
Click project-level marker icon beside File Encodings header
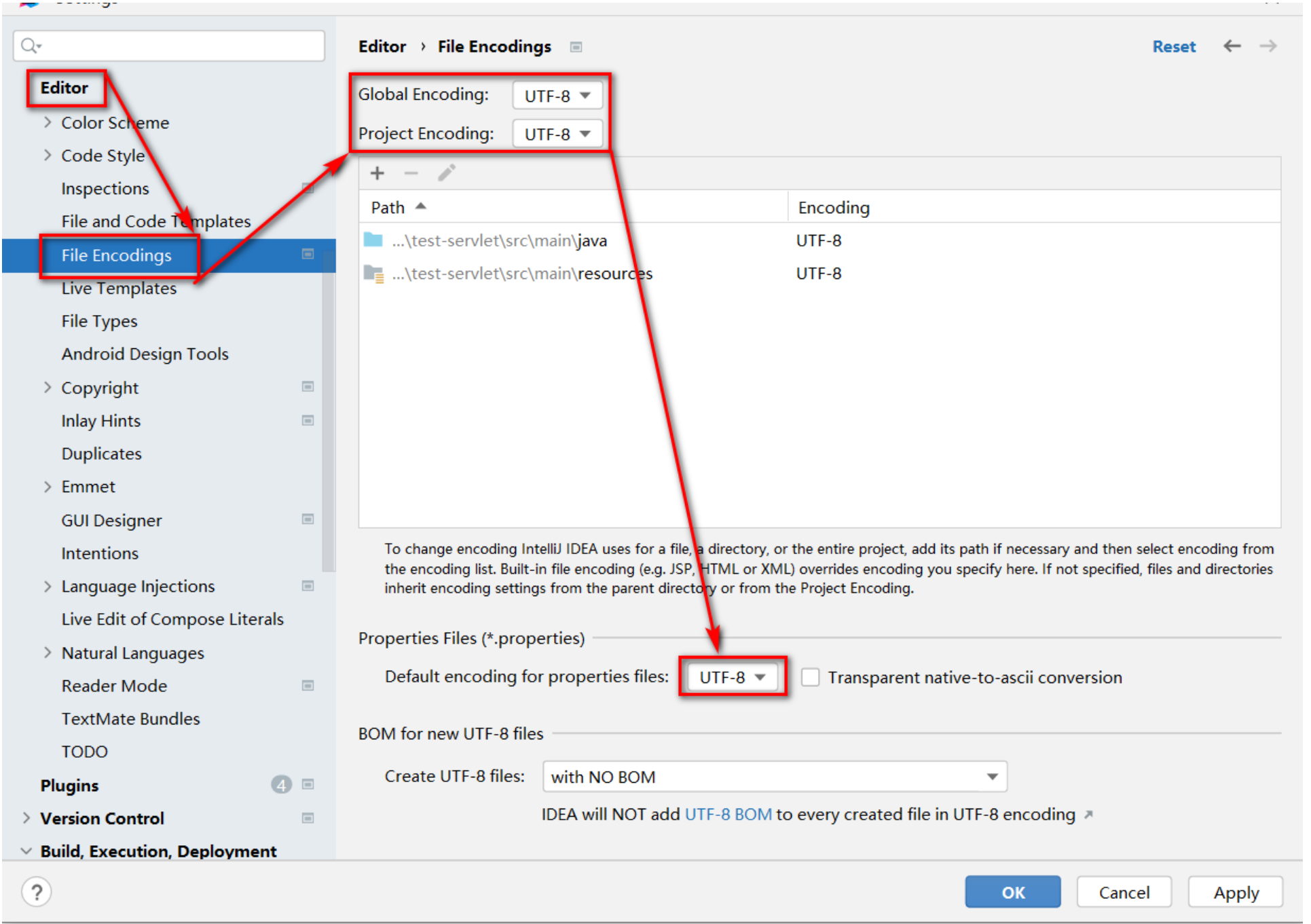click(576, 47)
